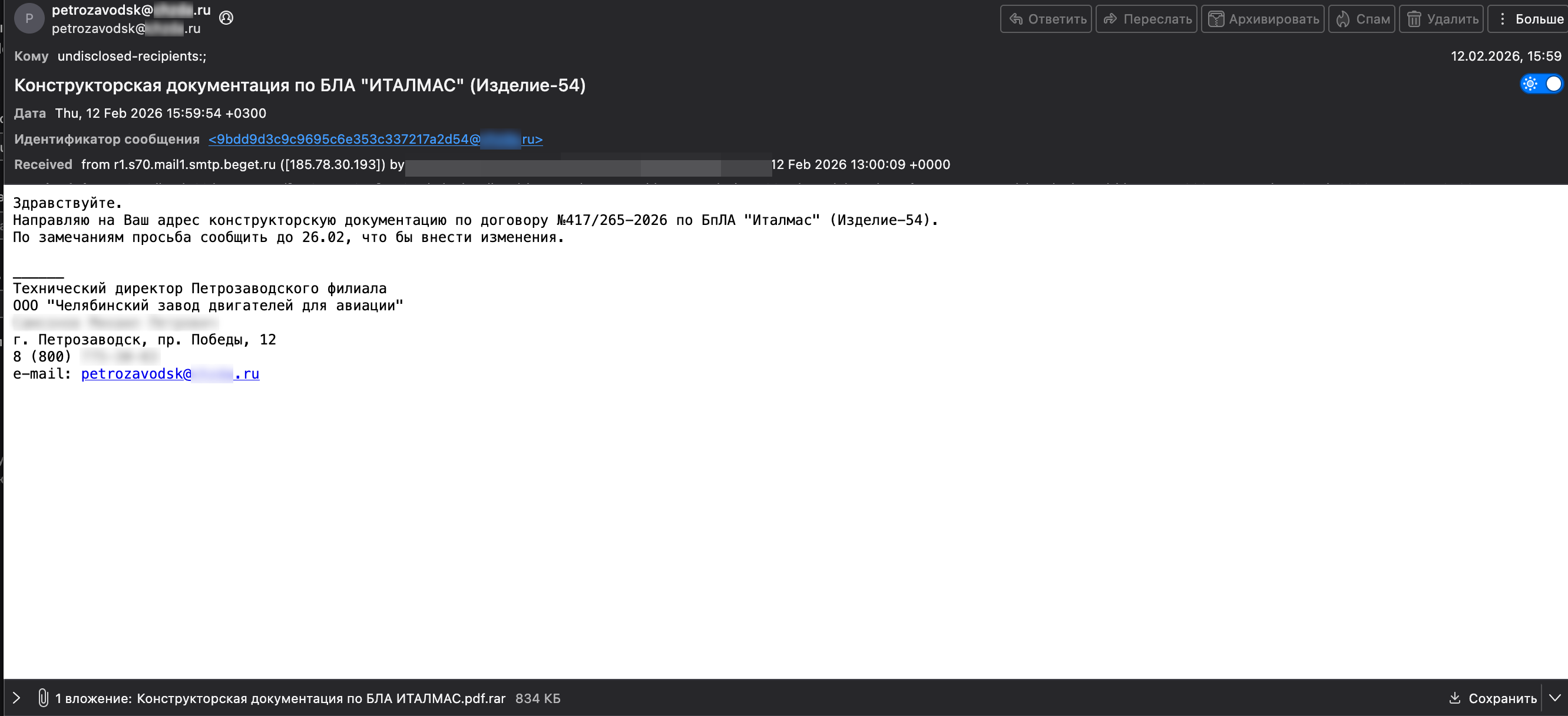Viewport: 1568px width, 716px height.
Task: Click the Reply (Ответить) arrow icon
Action: click(1015, 19)
